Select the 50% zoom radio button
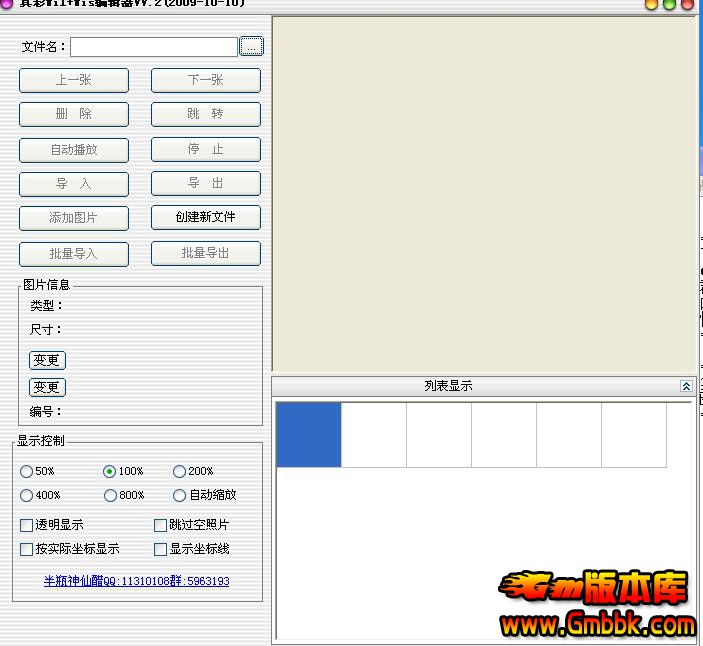This screenshot has height=646, width=703. tap(26, 472)
